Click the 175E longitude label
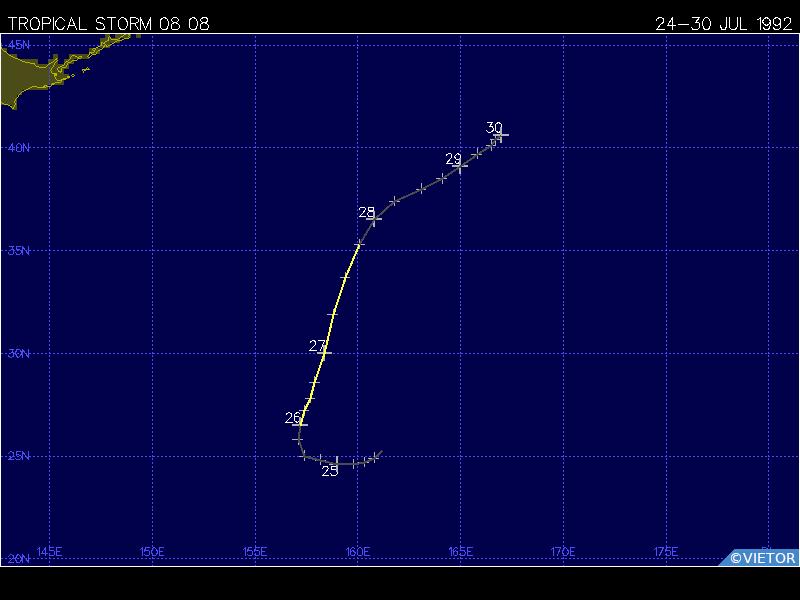The width and height of the screenshot is (800, 600). click(666, 552)
